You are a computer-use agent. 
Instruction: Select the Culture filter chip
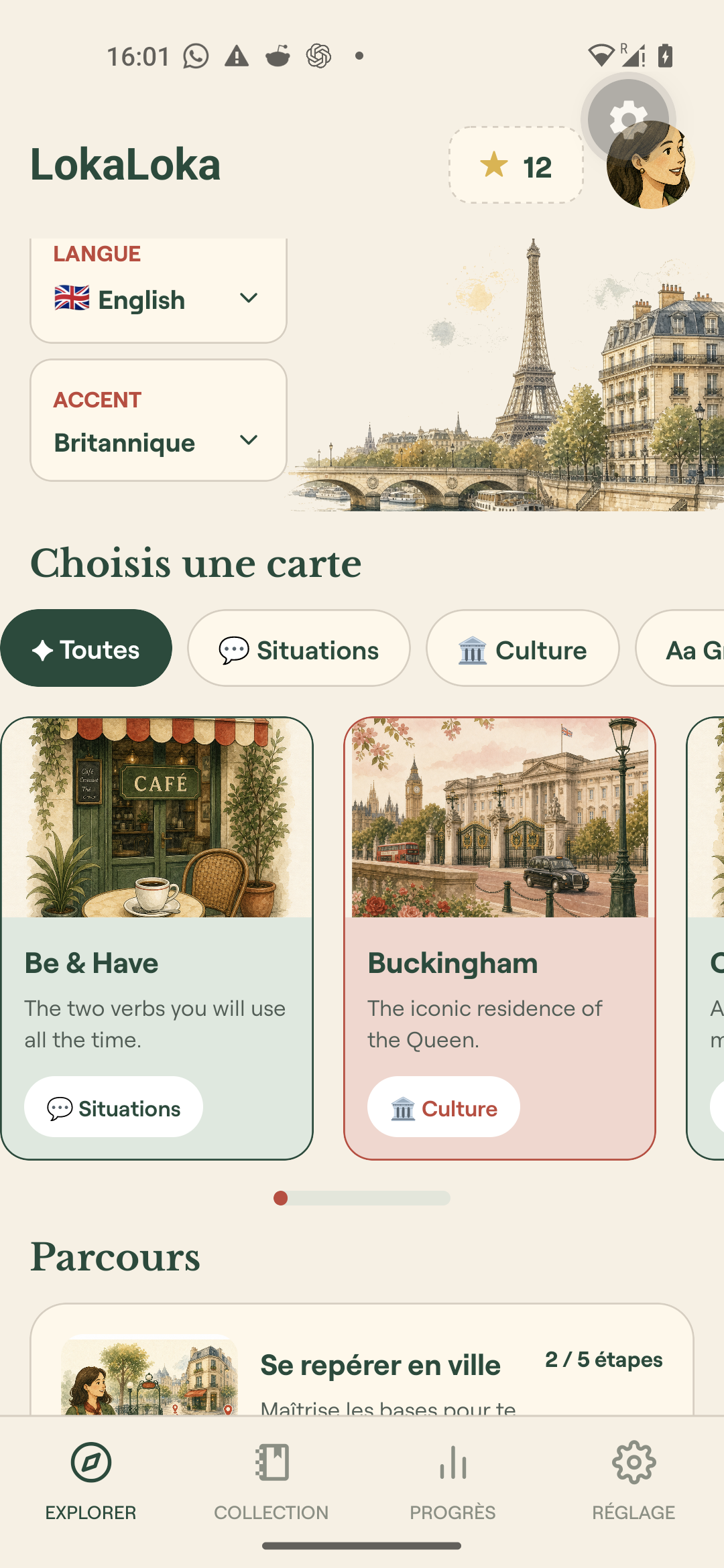tap(523, 648)
